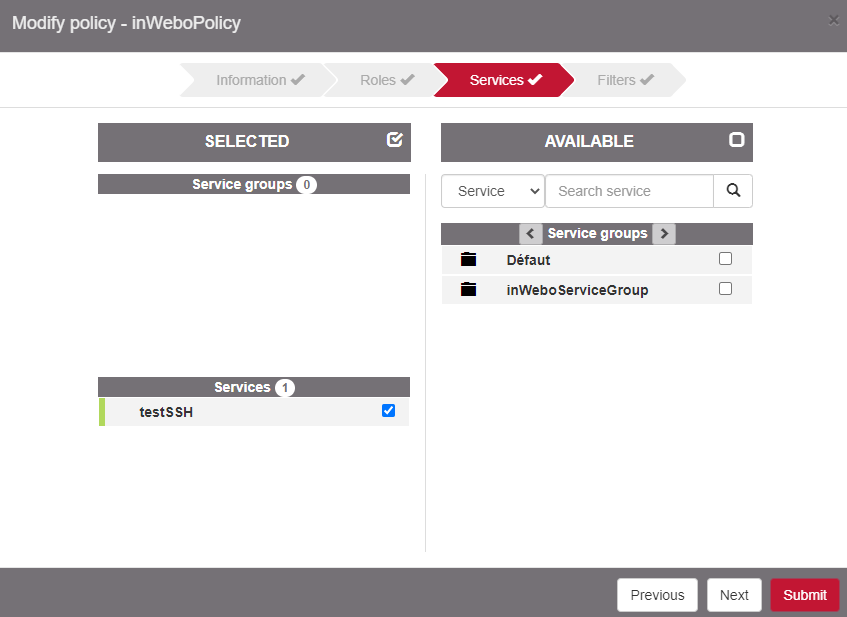The image size is (847, 617).
Task: Select the active Services step
Action: point(505,80)
